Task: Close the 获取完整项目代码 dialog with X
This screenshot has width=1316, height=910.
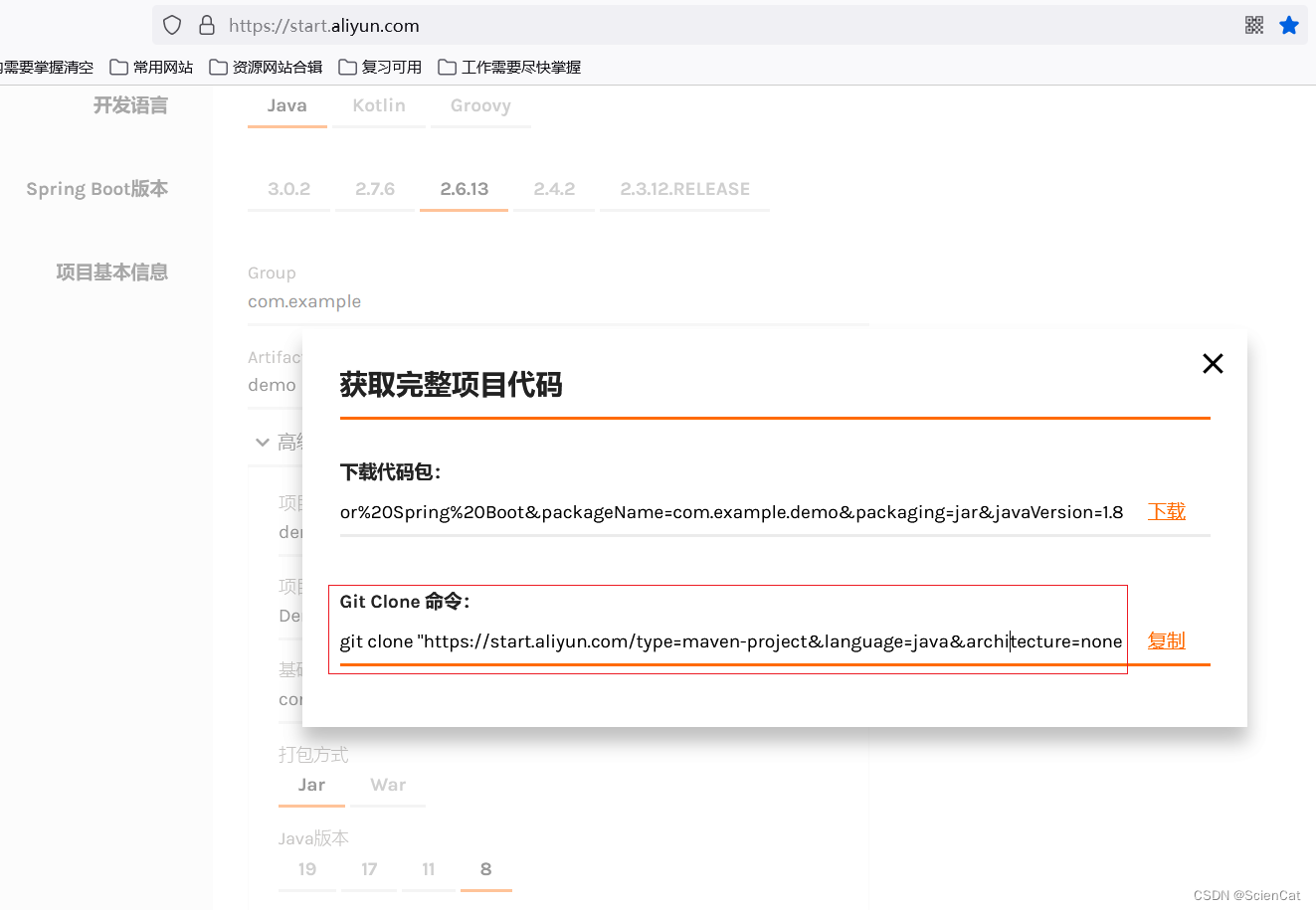Action: (x=1213, y=363)
